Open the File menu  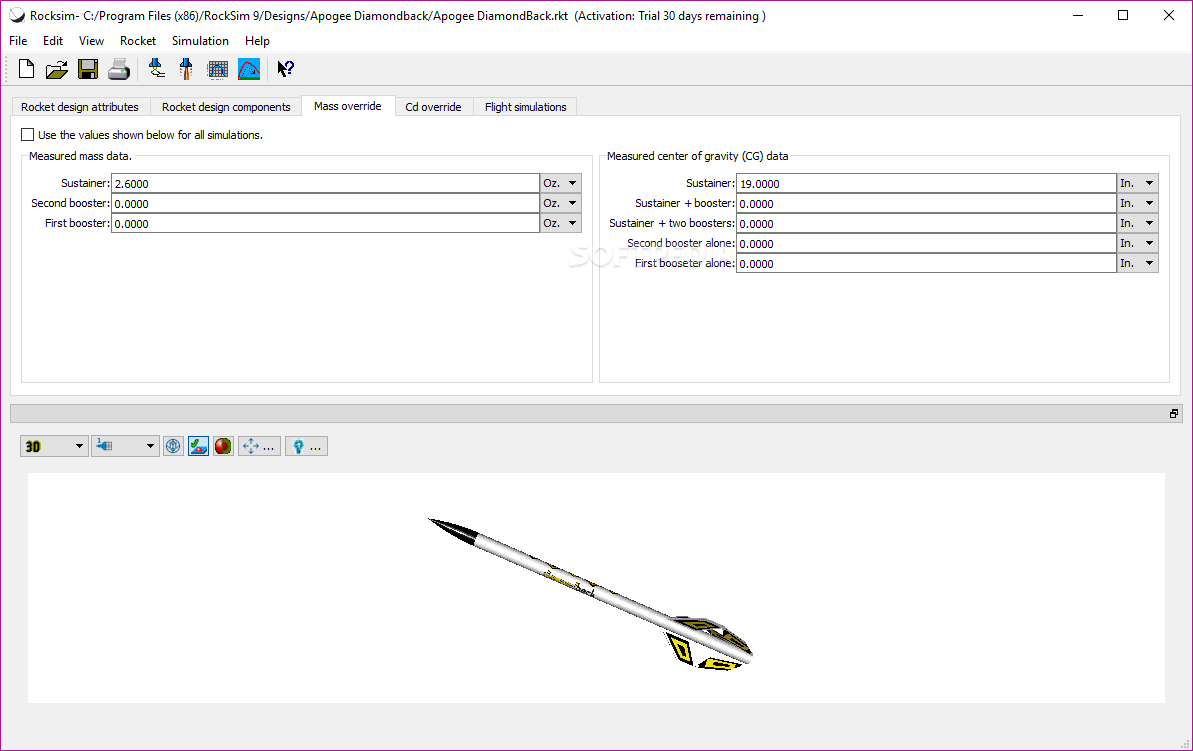click(x=18, y=41)
